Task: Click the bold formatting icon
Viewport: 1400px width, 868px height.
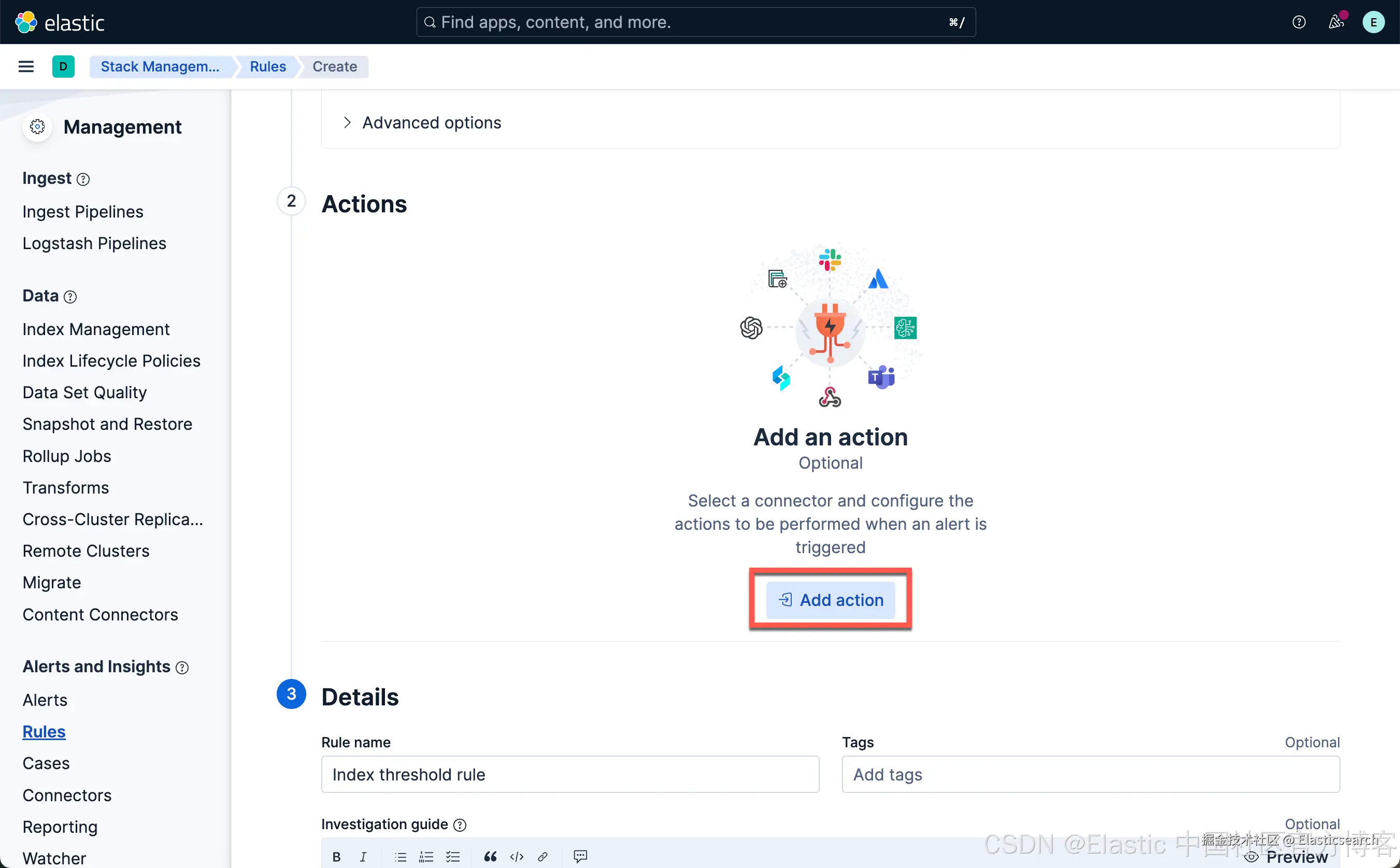Action: click(336, 857)
